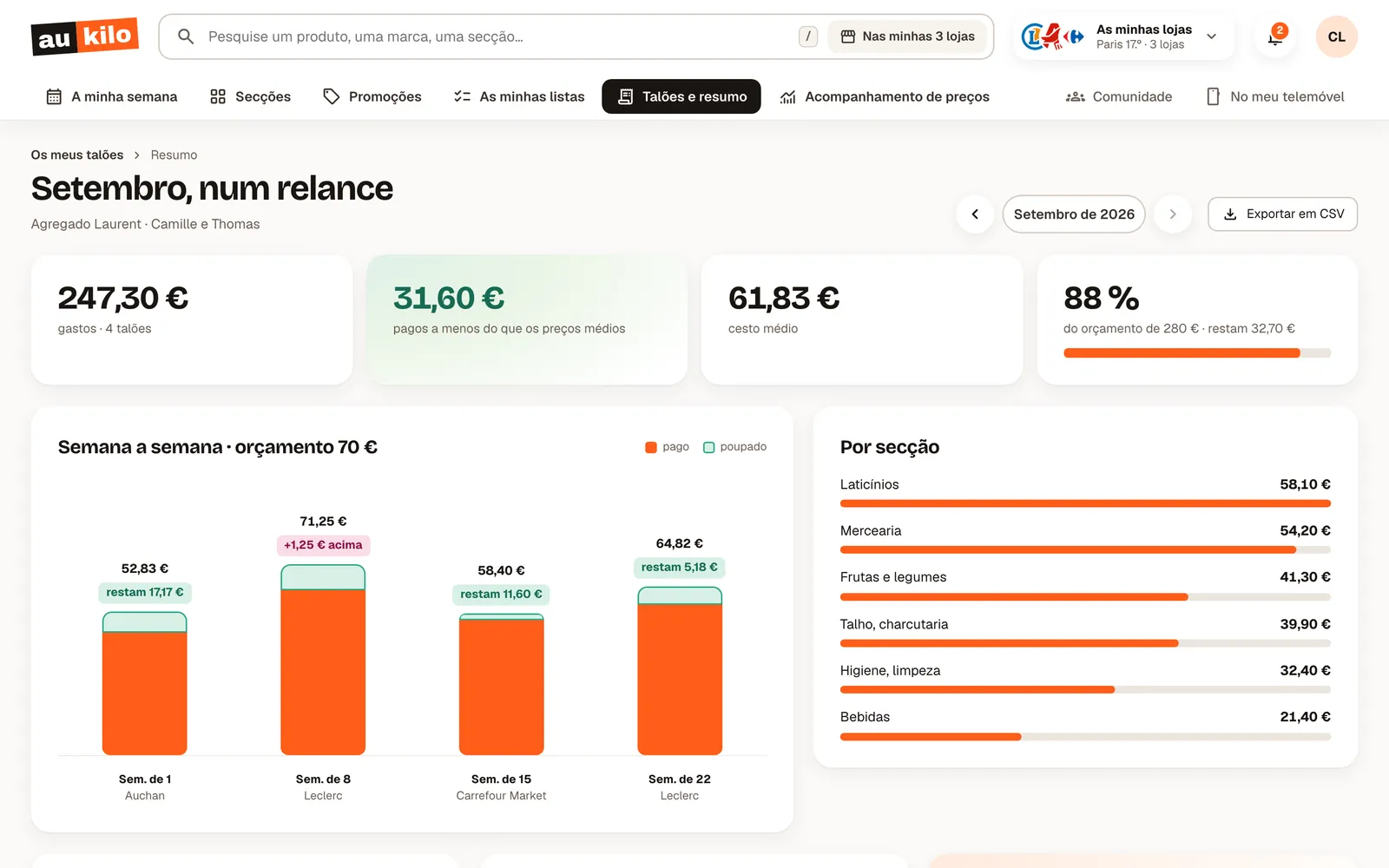This screenshot has height=868, width=1389.
Task: Open As minhas listas
Action: pyautogui.click(x=519, y=96)
